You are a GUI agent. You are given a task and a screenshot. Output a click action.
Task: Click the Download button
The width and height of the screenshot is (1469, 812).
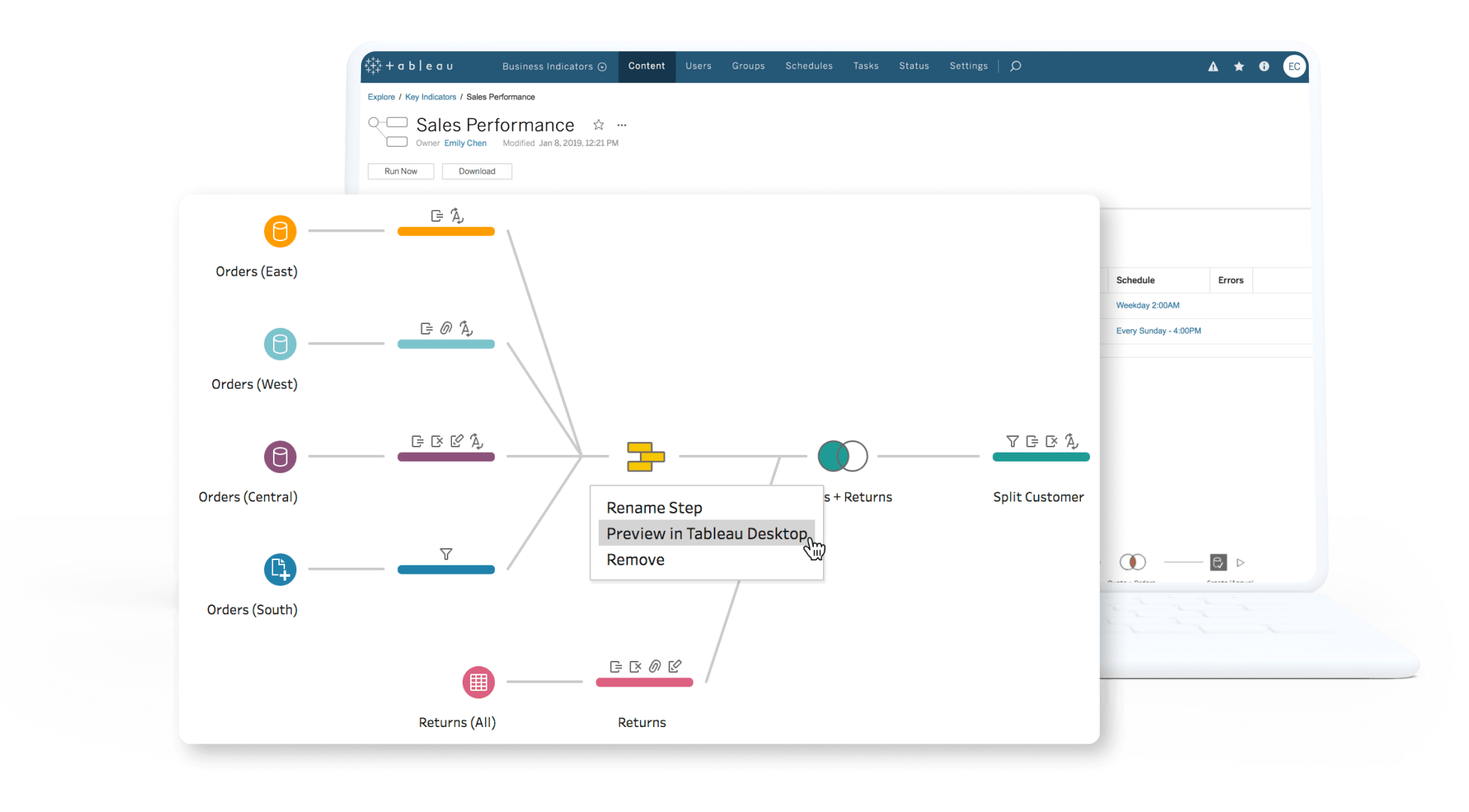[x=478, y=171]
